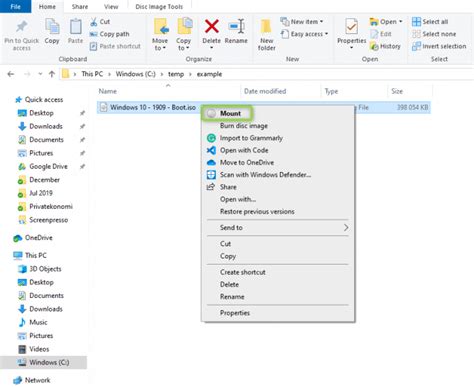Open 3D Objects in sidebar

[45, 269]
